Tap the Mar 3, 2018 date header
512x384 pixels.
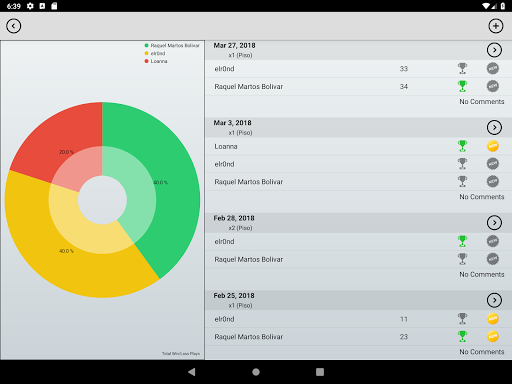click(x=232, y=123)
